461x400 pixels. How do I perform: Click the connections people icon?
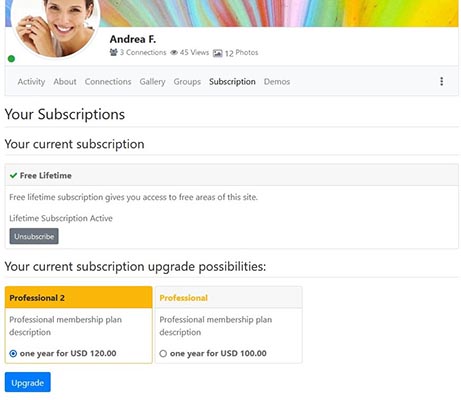pyautogui.click(x=114, y=52)
